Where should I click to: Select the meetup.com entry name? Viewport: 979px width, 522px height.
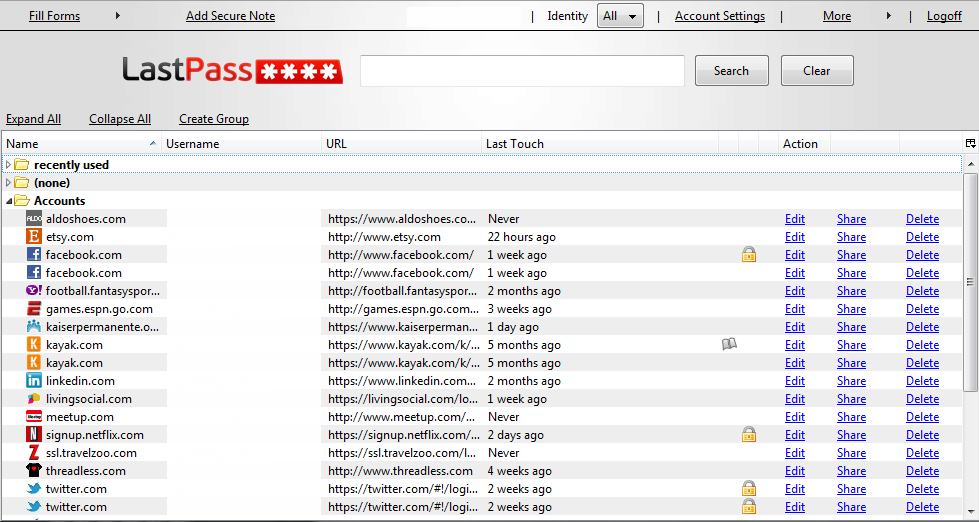pos(80,416)
